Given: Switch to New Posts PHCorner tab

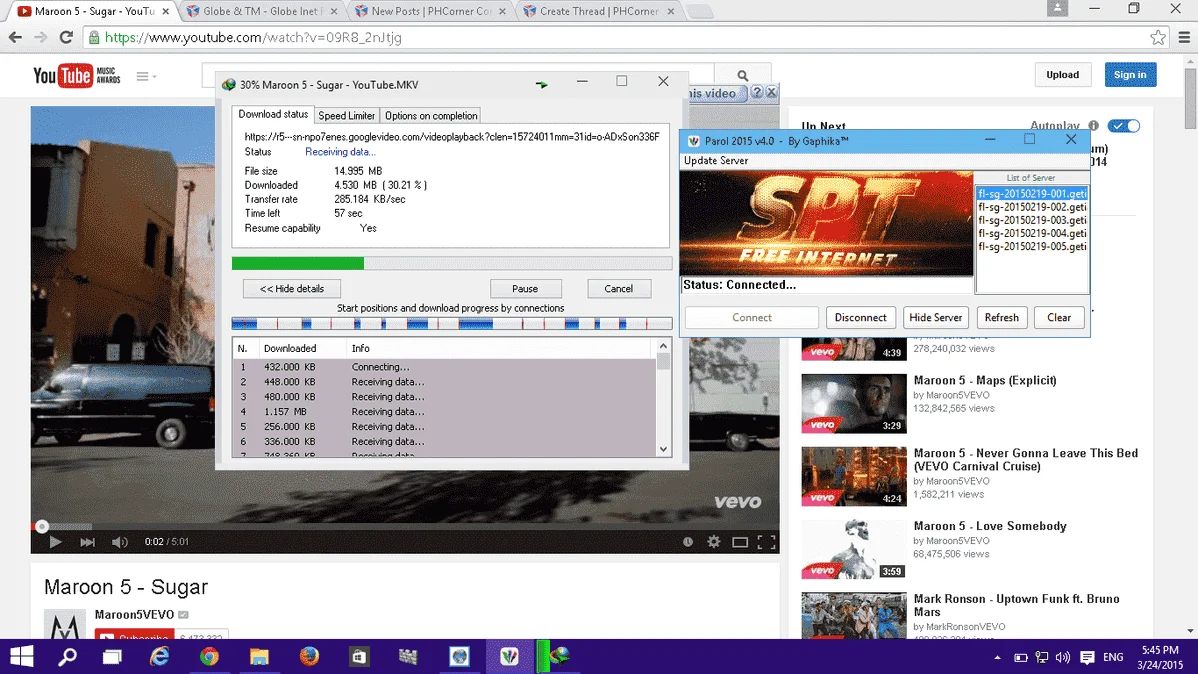Looking at the screenshot, I should [x=430, y=11].
